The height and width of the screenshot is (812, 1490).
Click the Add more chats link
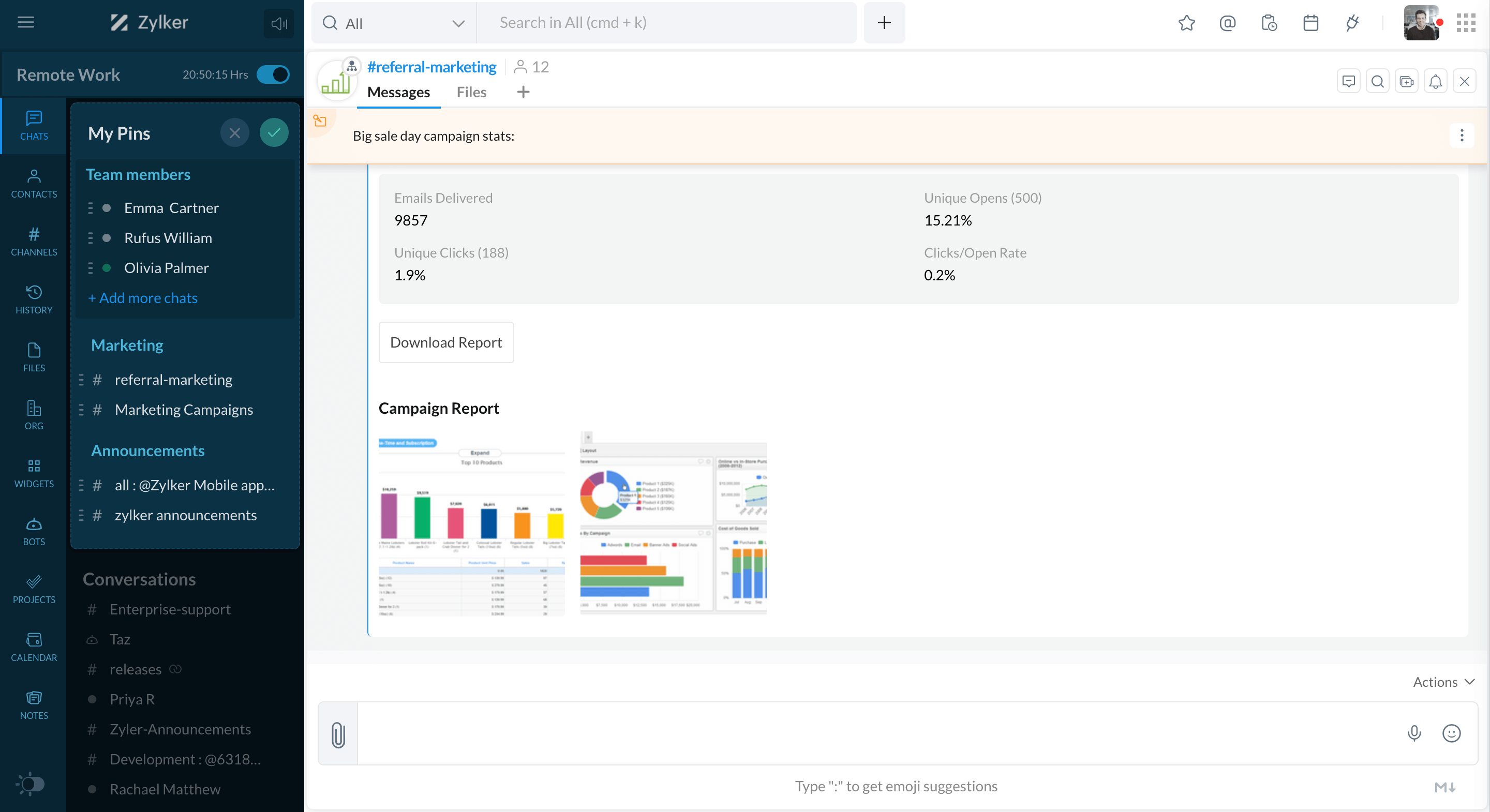pos(142,298)
